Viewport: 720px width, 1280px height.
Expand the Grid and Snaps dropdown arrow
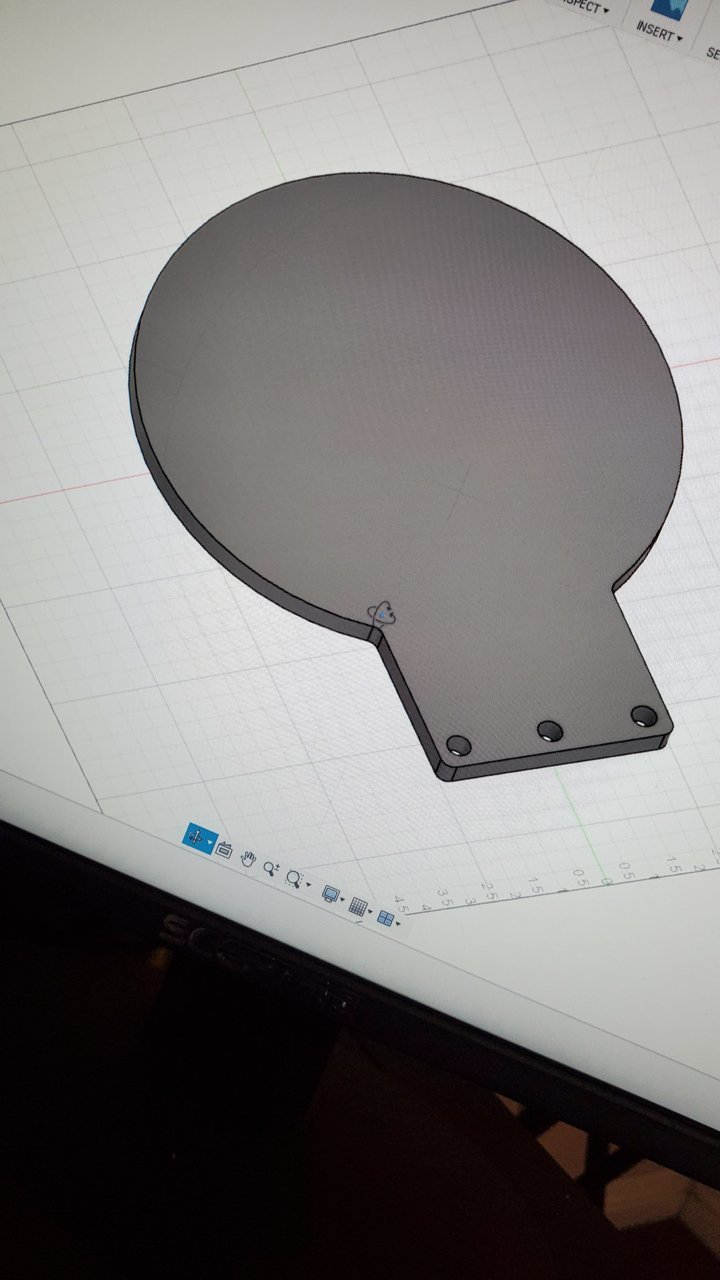coord(370,912)
